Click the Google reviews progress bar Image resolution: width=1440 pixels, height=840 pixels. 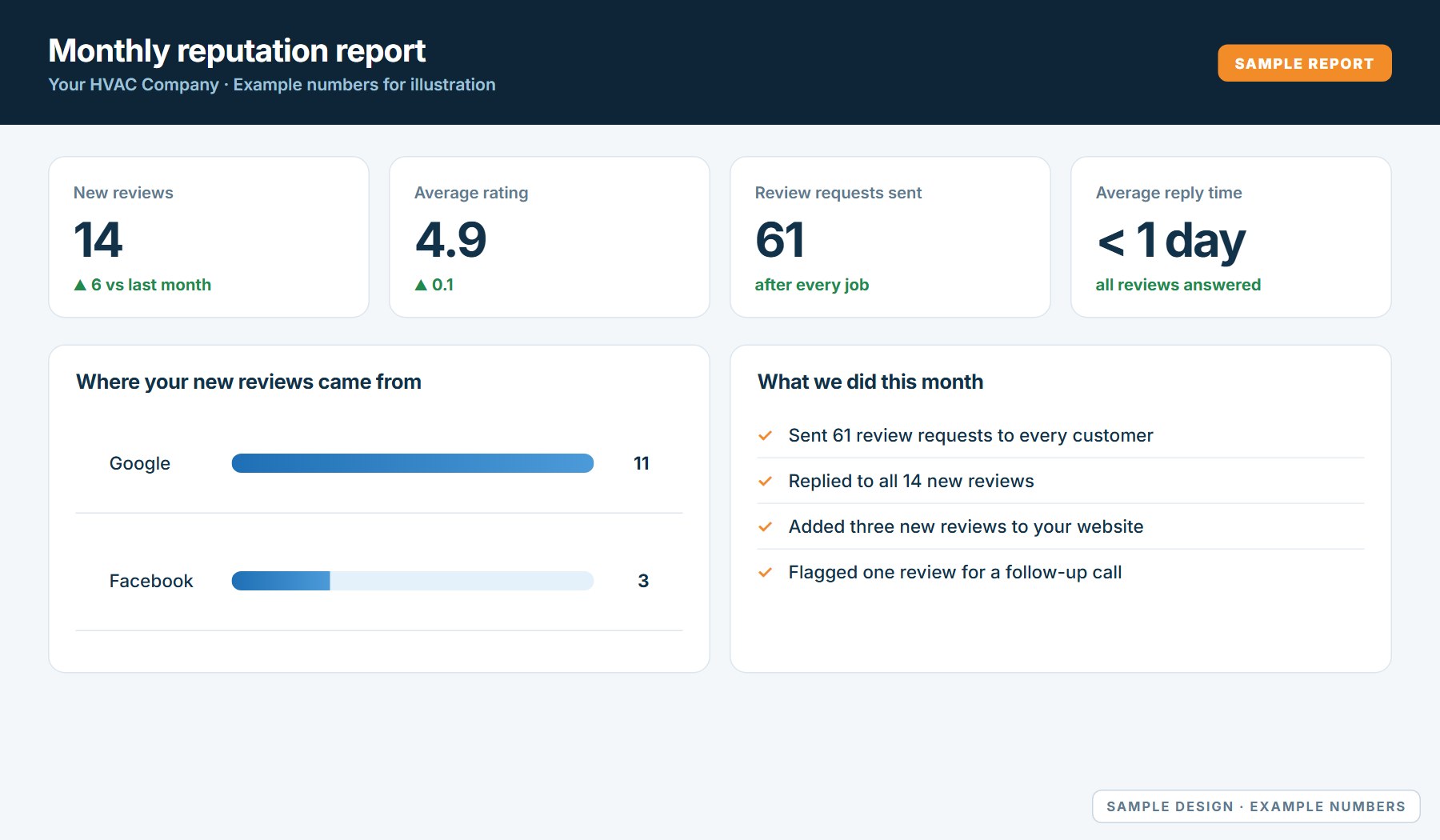coord(413,463)
